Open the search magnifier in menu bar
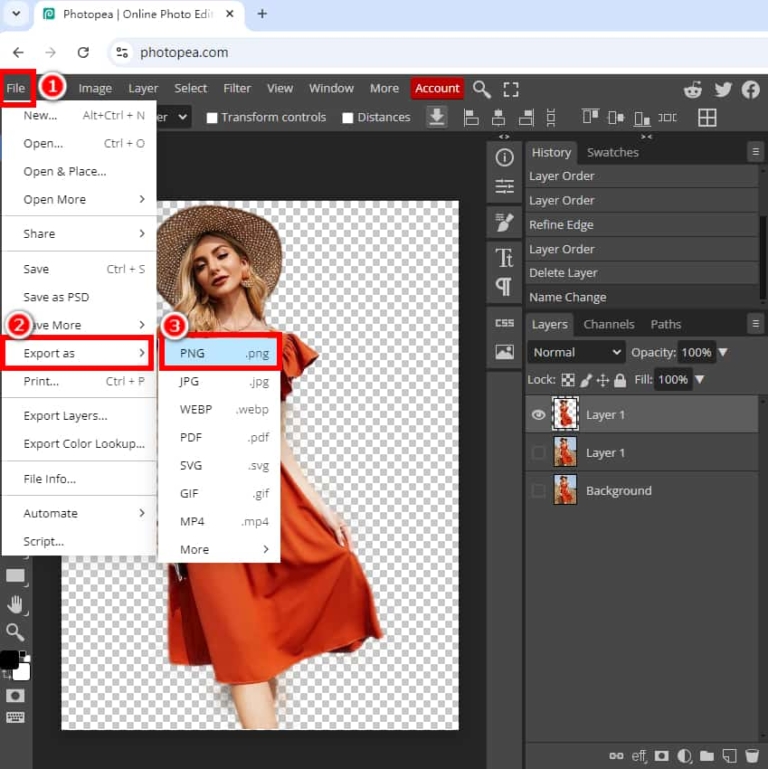Screen dimensions: 768x769 coord(482,89)
